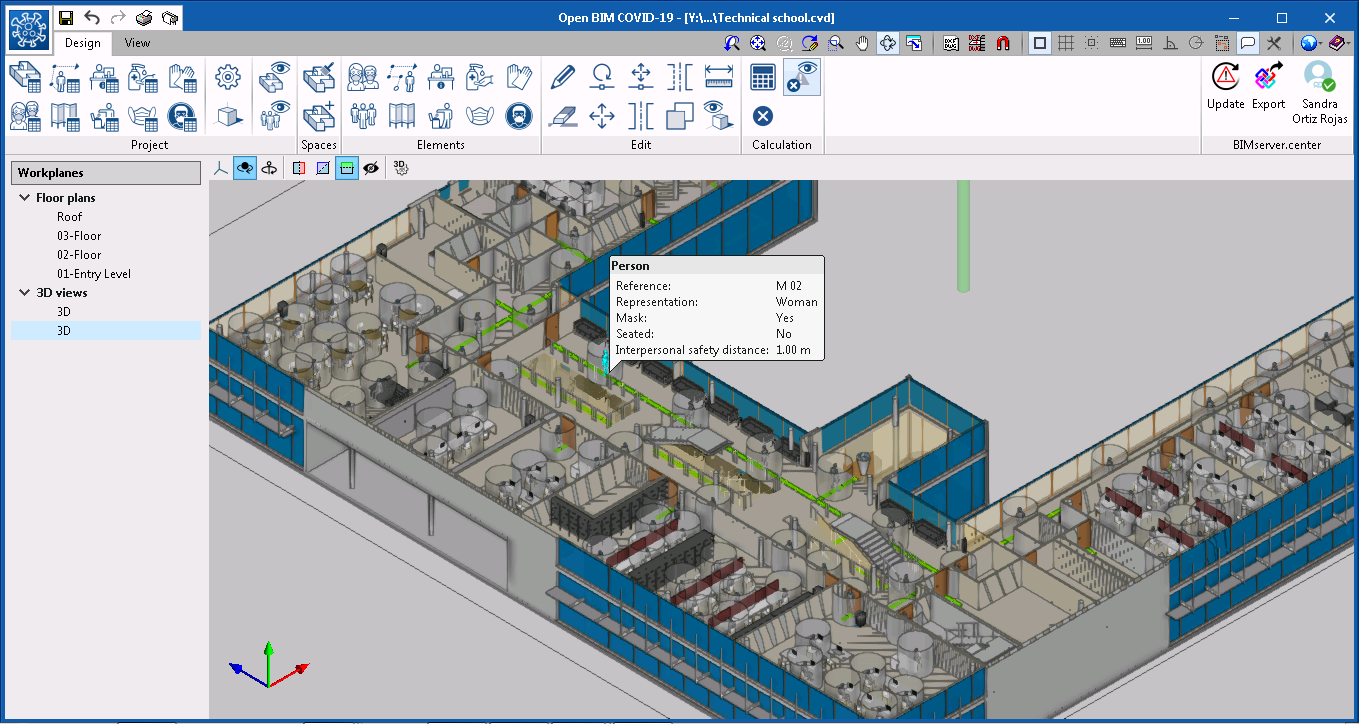Open the Calculation calculator tool

(762, 77)
